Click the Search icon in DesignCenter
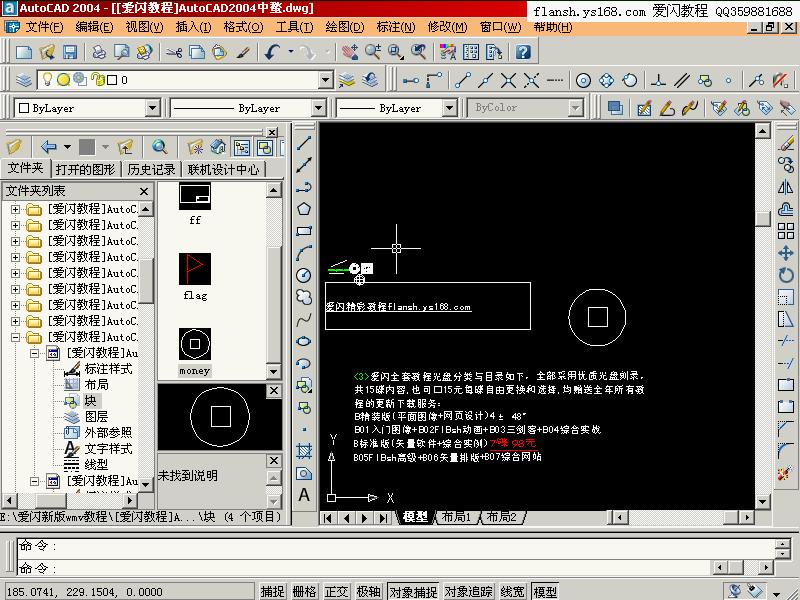 160,147
